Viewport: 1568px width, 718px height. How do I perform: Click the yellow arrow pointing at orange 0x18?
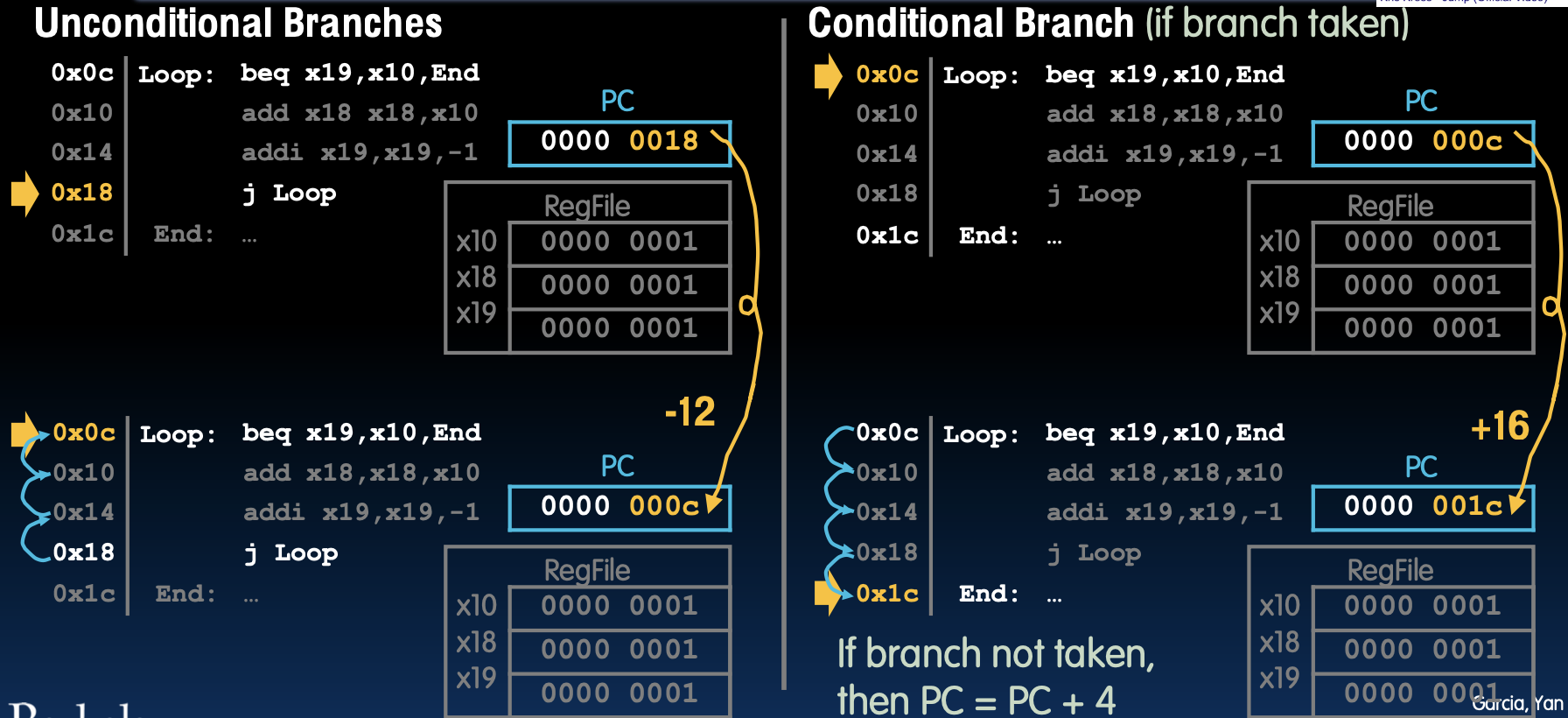24,194
